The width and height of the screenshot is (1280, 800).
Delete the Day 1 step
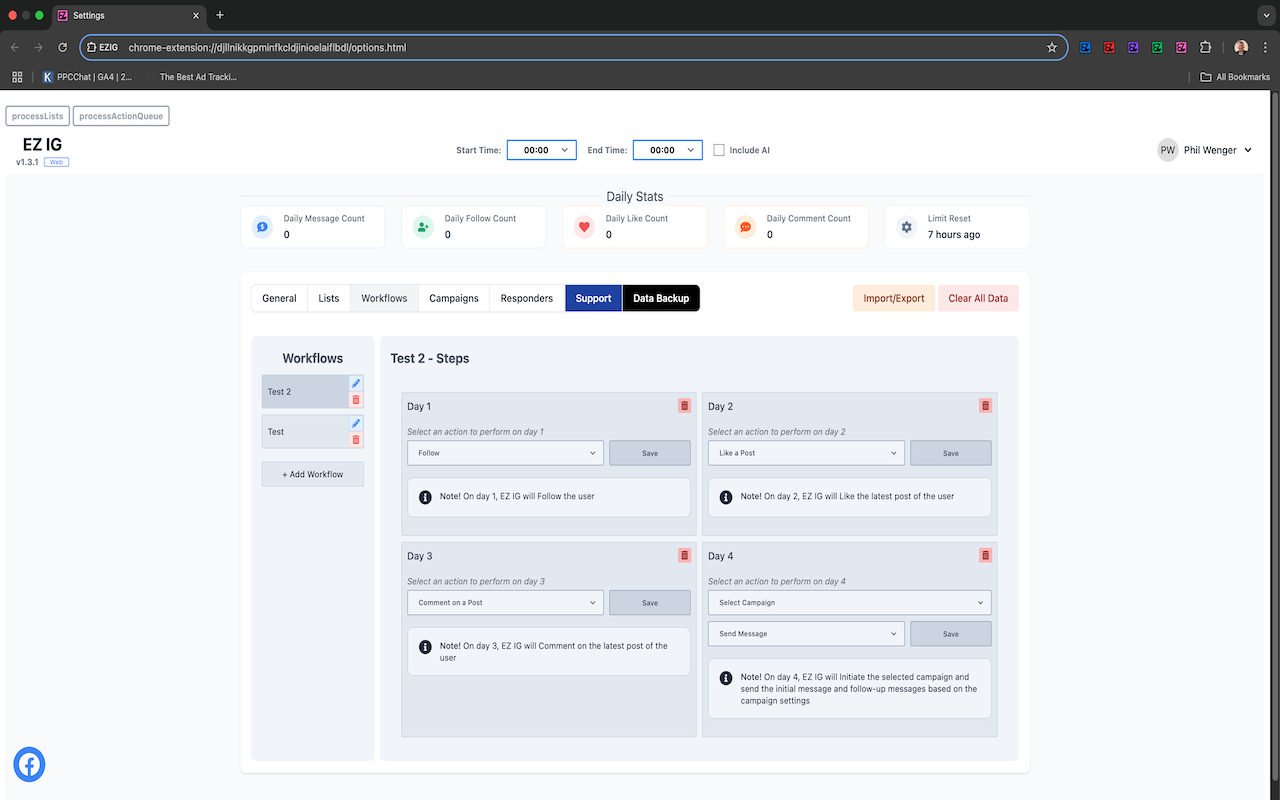coord(684,406)
